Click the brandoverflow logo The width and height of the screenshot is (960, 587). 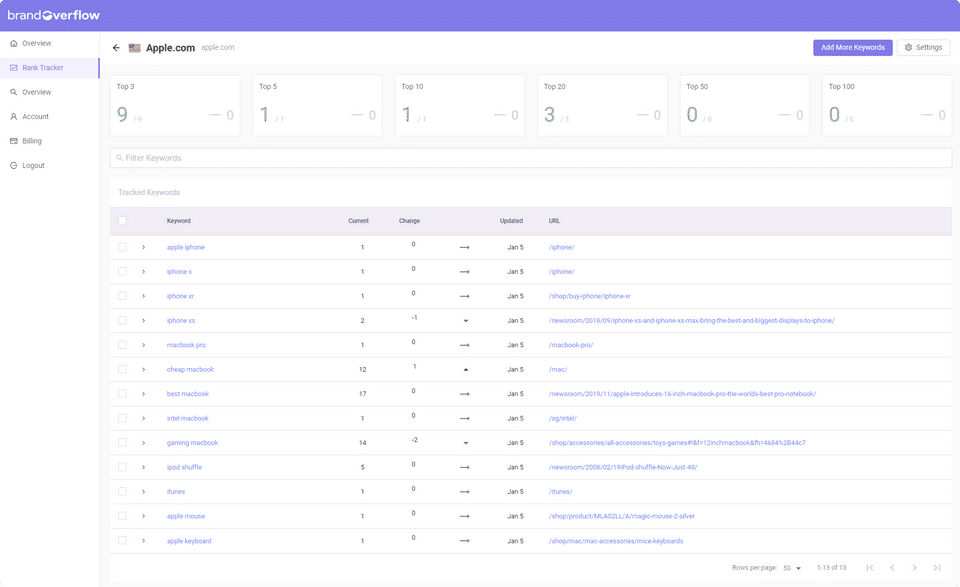[53, 15]
